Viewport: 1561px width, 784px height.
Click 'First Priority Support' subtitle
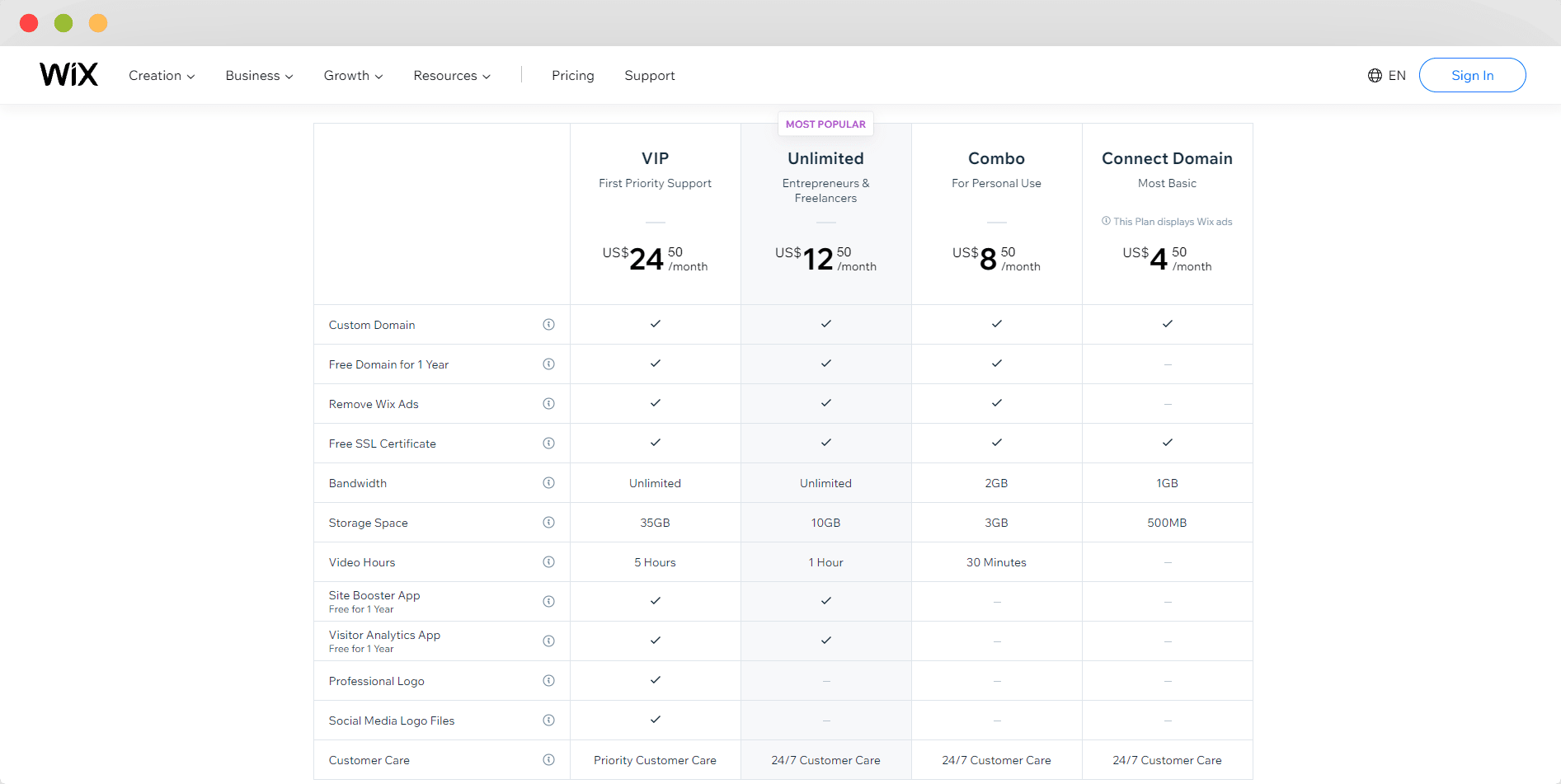(656, 183)
